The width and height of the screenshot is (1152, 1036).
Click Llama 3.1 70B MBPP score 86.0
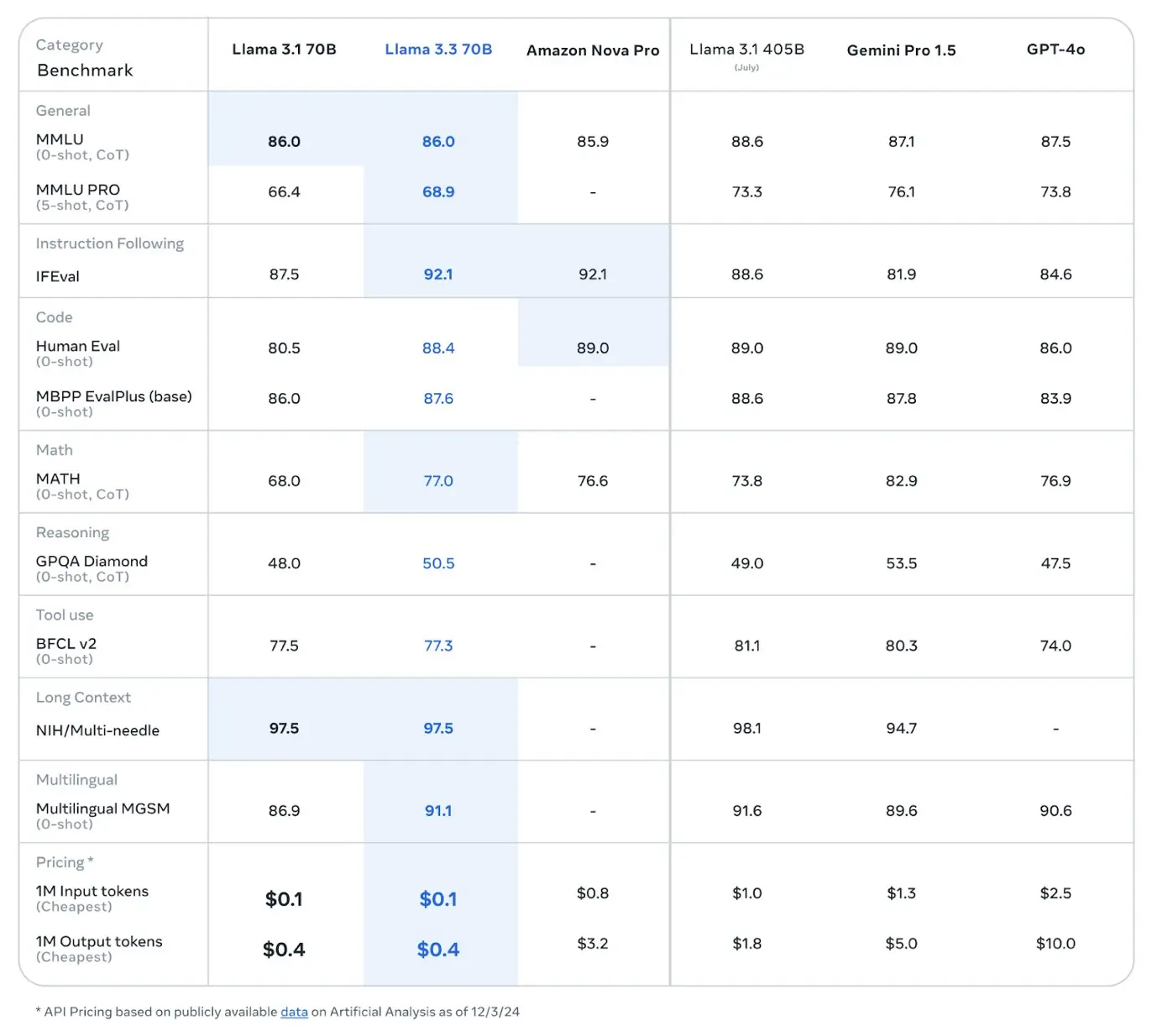[284, 399]
